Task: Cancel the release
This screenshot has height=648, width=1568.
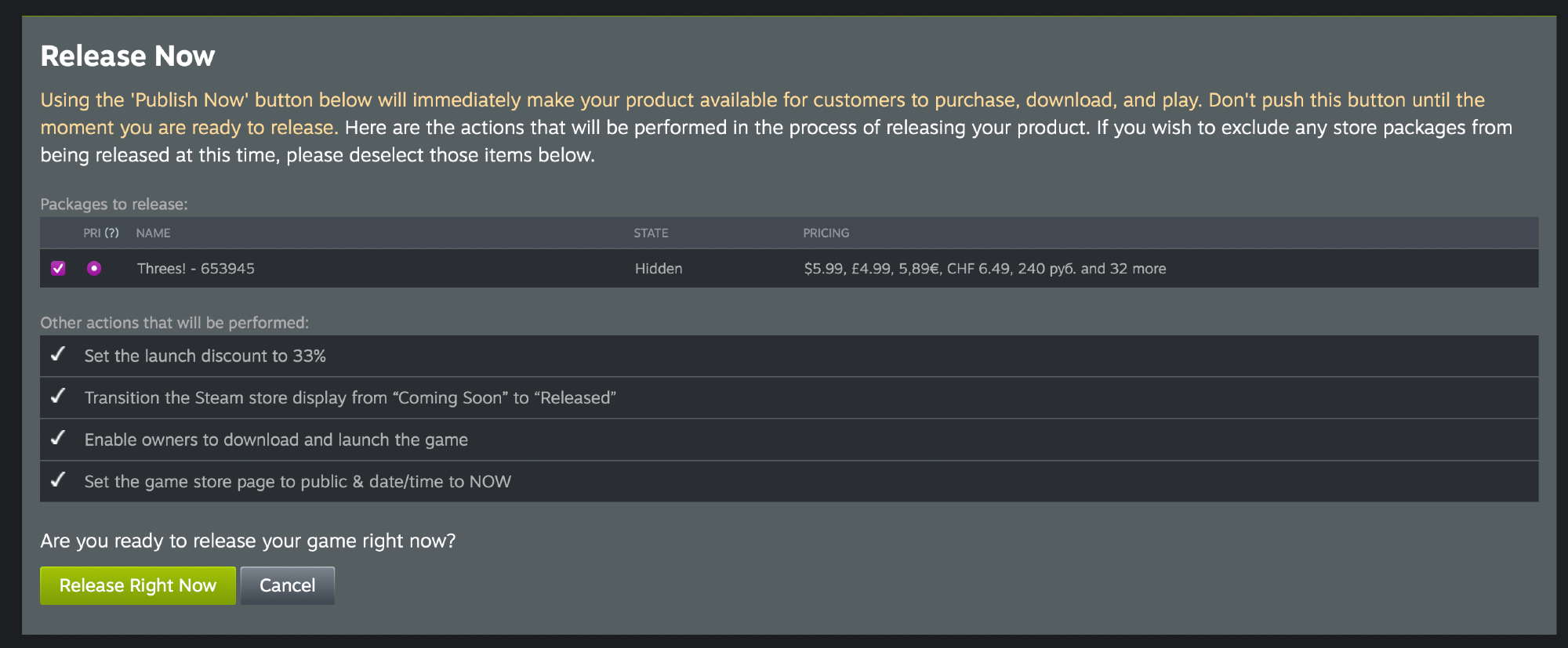Action: tap(287, 586)
